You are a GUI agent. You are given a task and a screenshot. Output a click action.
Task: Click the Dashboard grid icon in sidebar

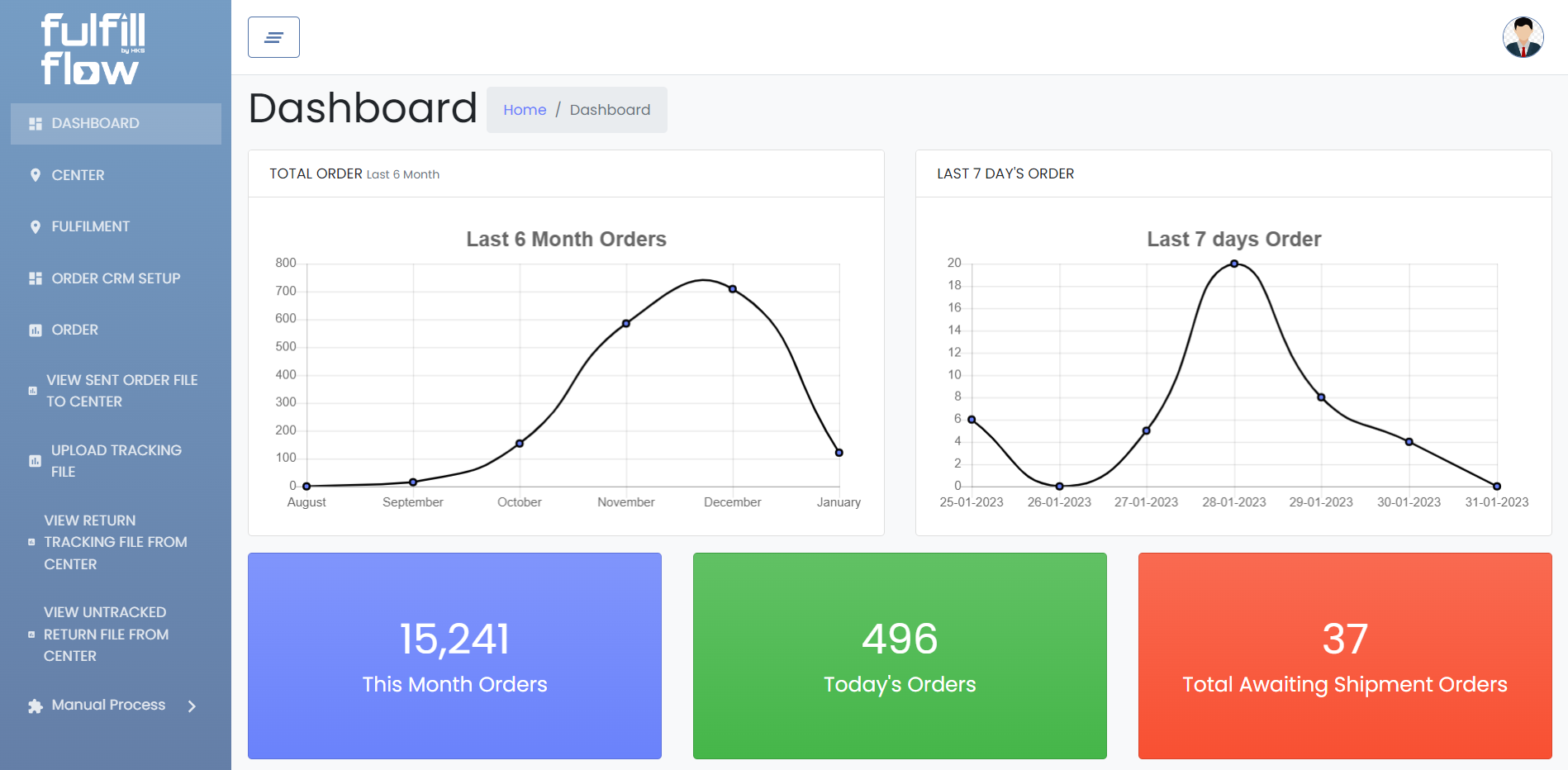36,124
